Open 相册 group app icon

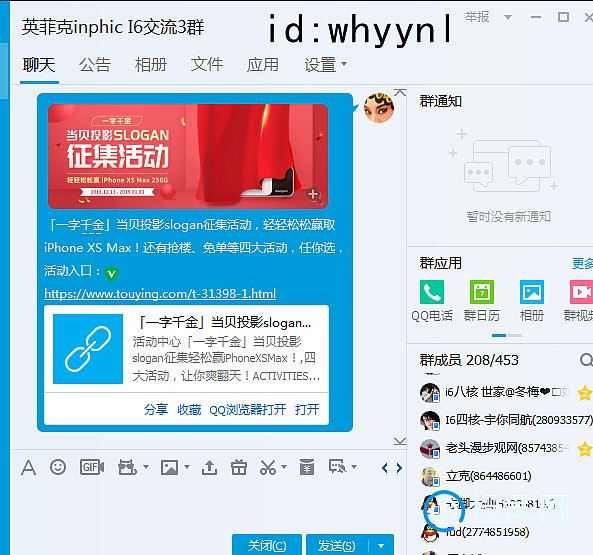click(x=532, y=292)
